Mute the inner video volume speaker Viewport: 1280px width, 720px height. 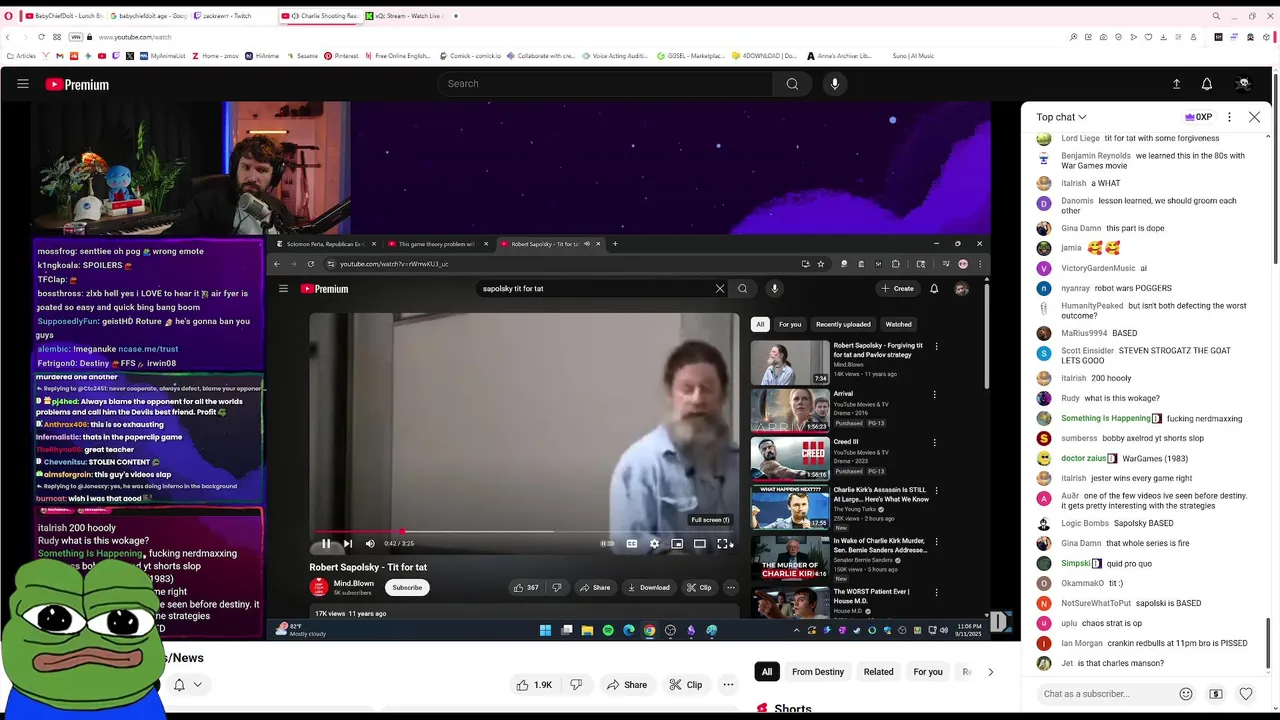[370, 544]
